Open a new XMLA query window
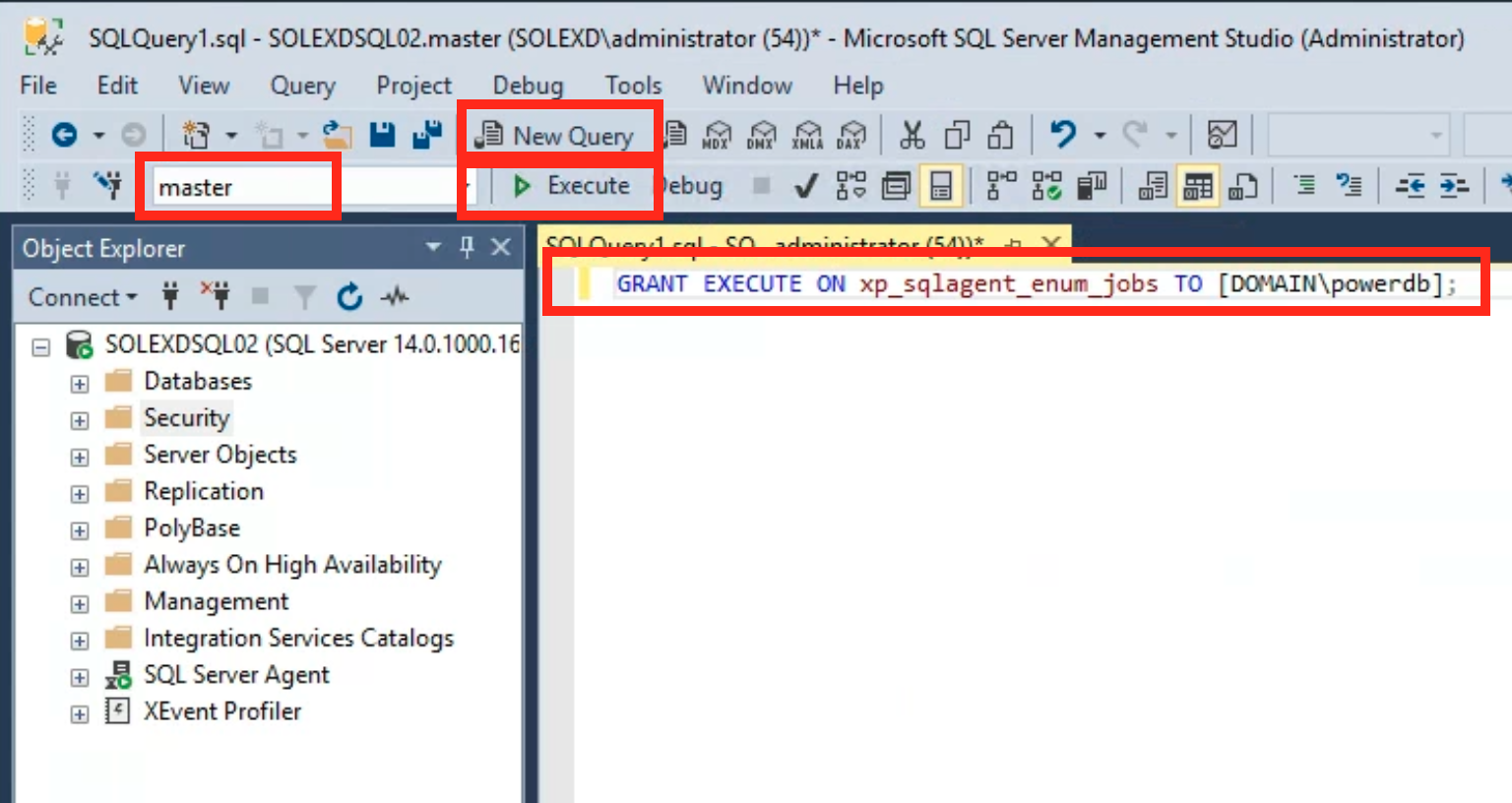Image resolution: width=1512 pixels, height=803 pixels. (x=809, y=134)
